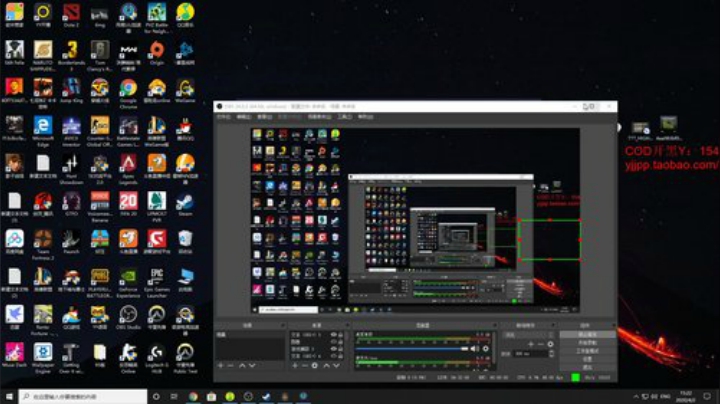Screen dimensions: 720x404
Task: Add a new source in sources panel
Action: 295,365
